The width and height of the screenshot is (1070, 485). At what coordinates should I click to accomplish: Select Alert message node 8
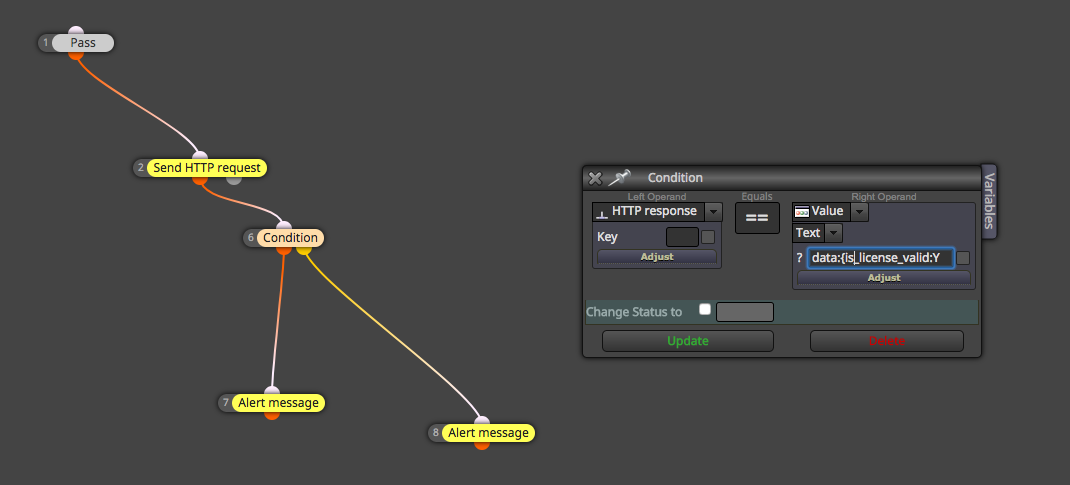pos(488,432)
